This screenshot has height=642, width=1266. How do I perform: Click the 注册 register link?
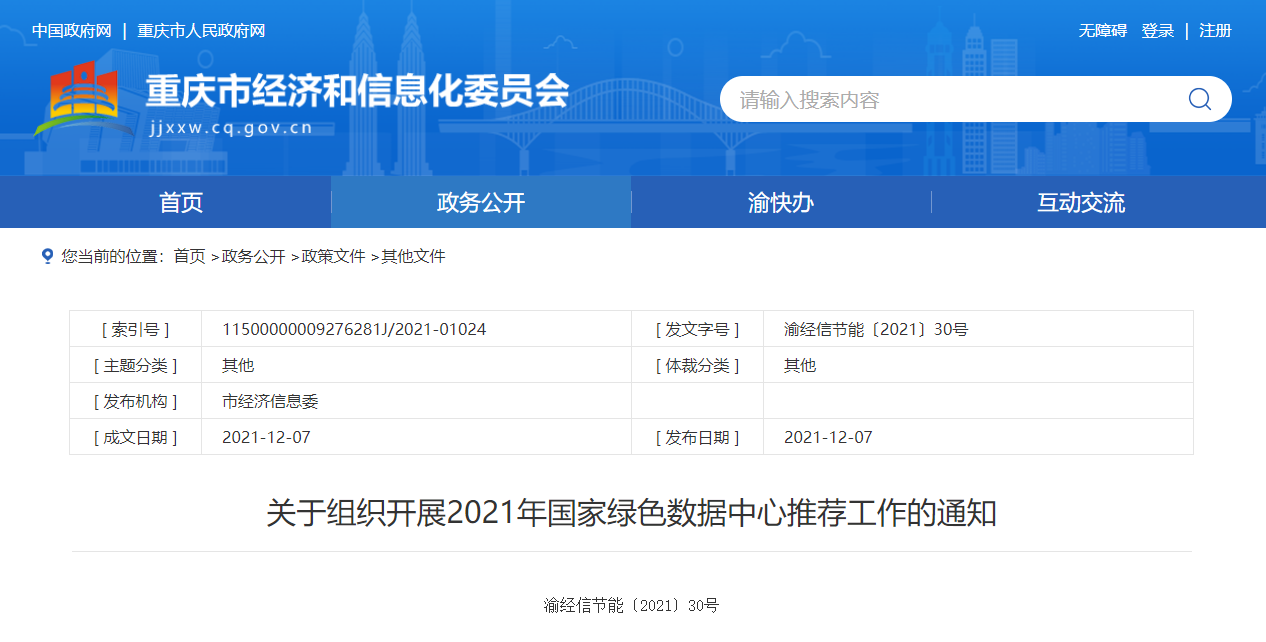[1215, 31]
